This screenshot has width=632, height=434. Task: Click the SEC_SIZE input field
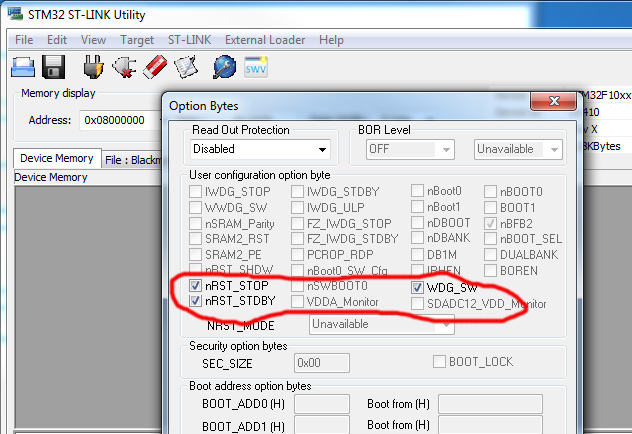(322, 363)
